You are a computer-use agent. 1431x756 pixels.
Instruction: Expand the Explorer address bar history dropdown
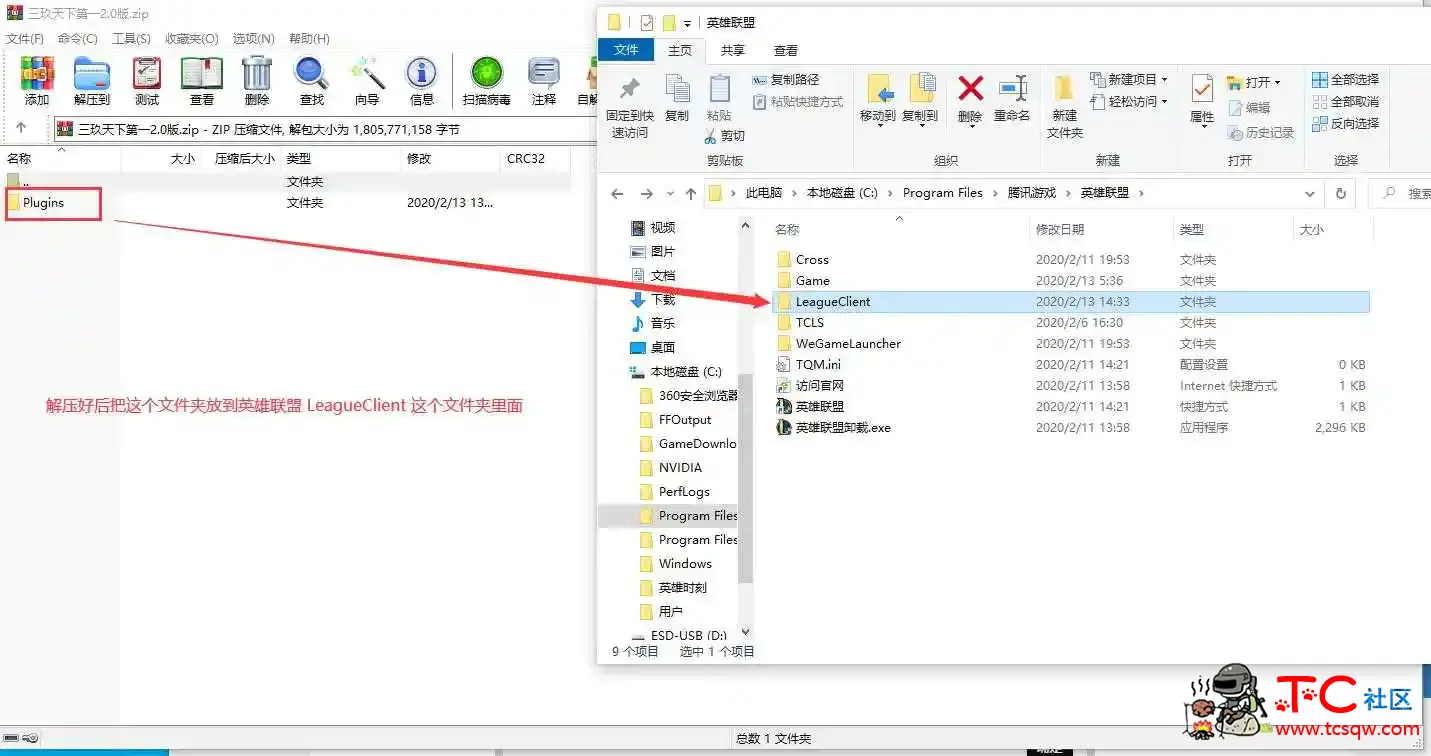click(1310, 194)
